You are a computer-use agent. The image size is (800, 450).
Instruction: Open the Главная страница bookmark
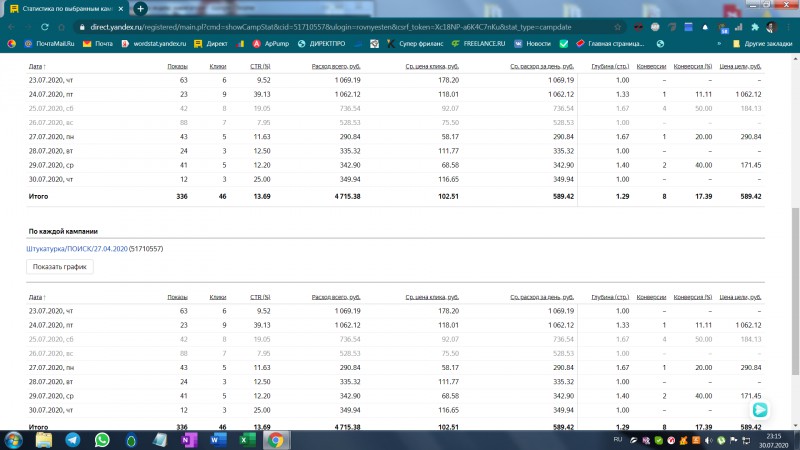[610, 44]
